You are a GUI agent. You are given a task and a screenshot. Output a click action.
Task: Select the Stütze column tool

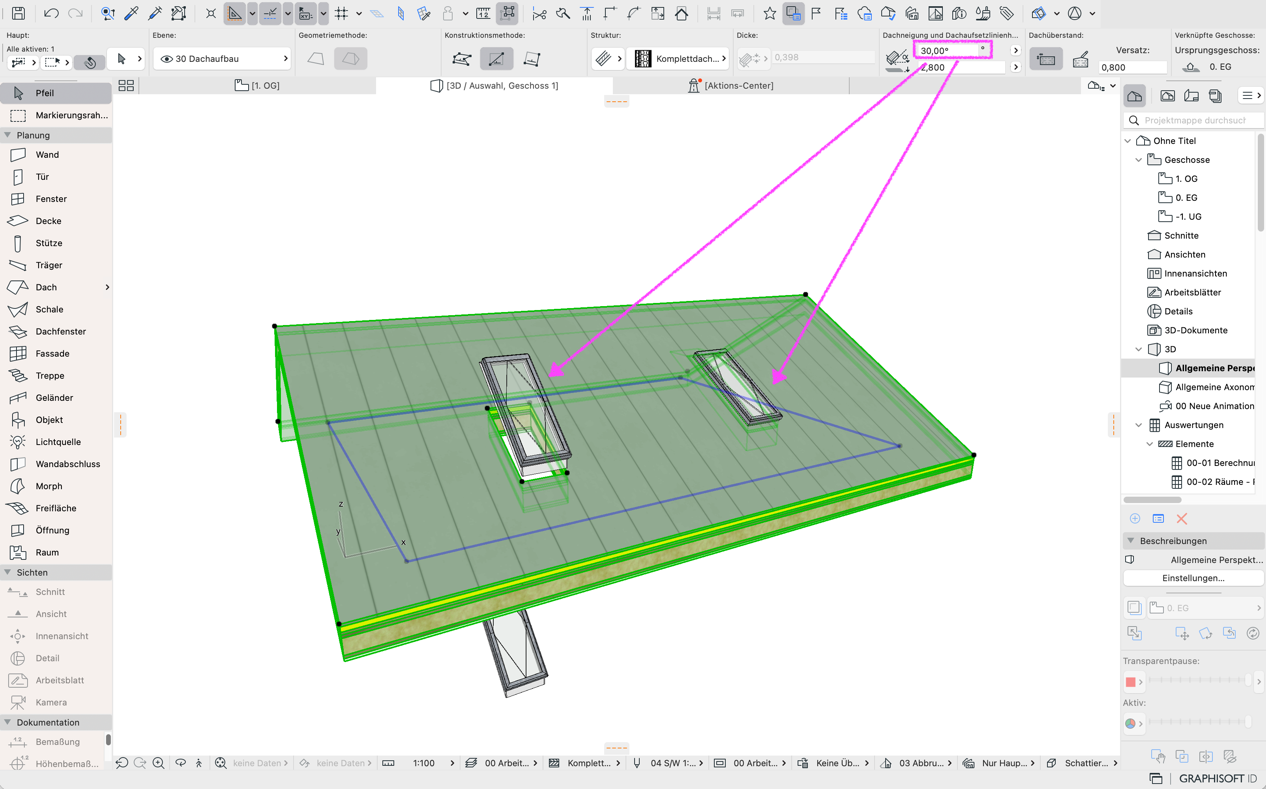[56, 243]
